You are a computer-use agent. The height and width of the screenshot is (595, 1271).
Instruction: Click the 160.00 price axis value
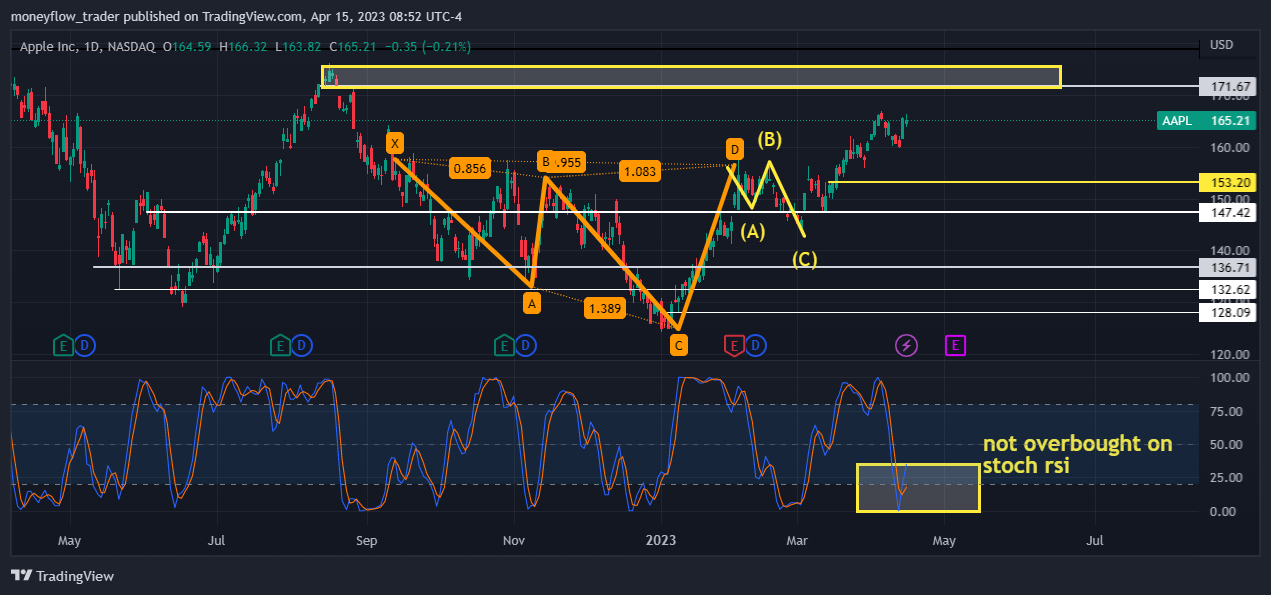pos(1229,147)
